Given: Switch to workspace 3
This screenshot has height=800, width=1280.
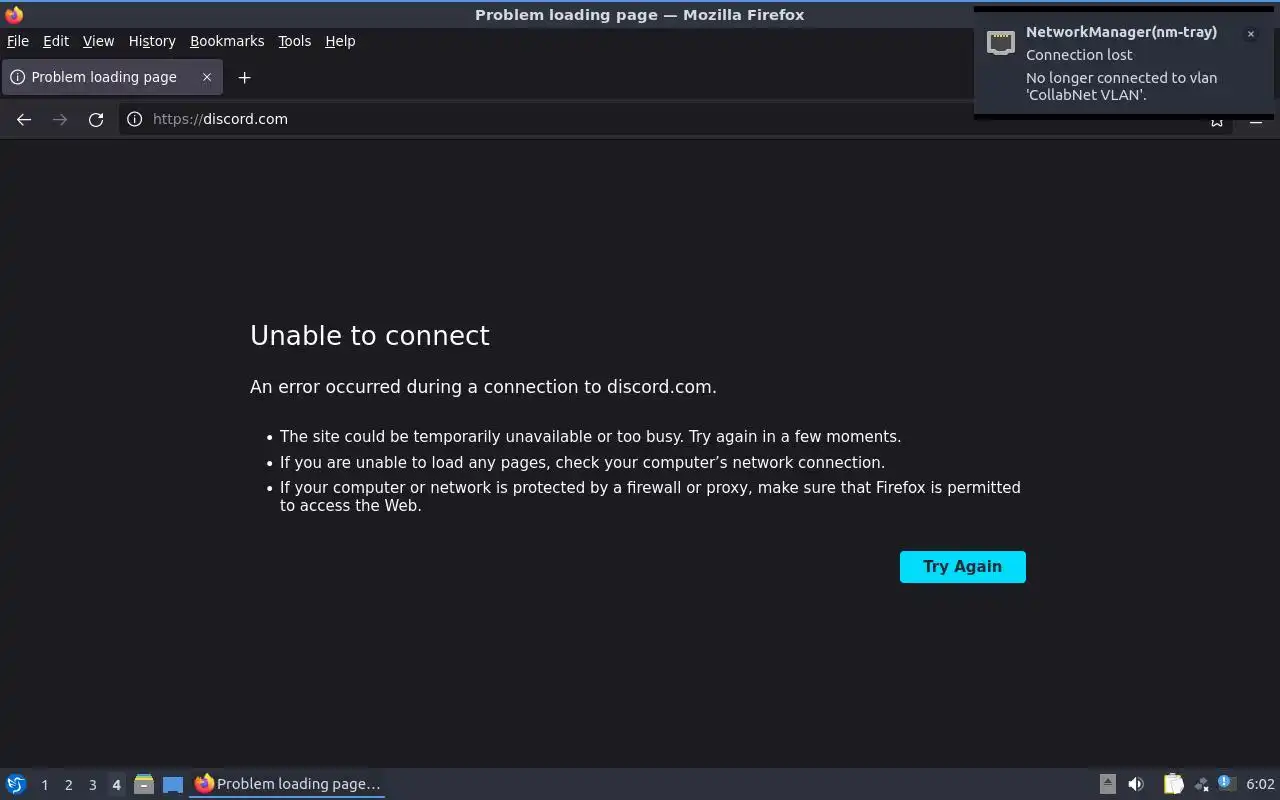Looking at the screenshot, I should coord(92,785).
